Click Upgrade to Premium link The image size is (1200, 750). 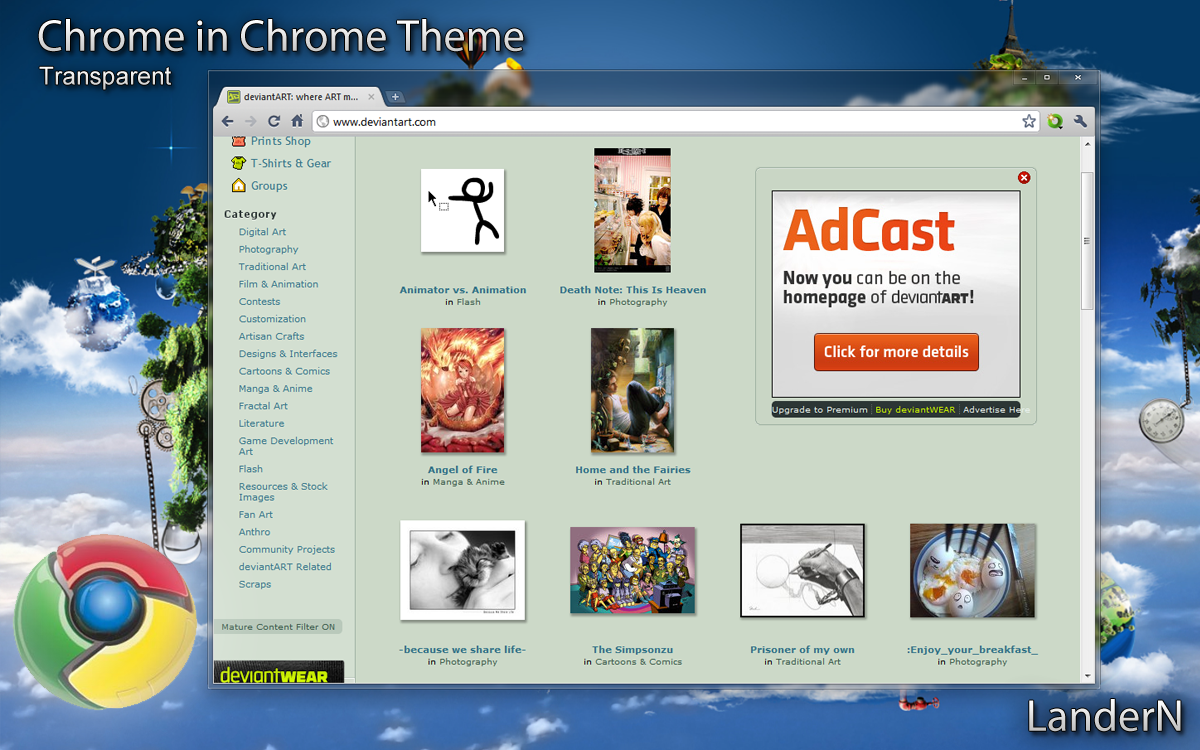click(820, 410)
